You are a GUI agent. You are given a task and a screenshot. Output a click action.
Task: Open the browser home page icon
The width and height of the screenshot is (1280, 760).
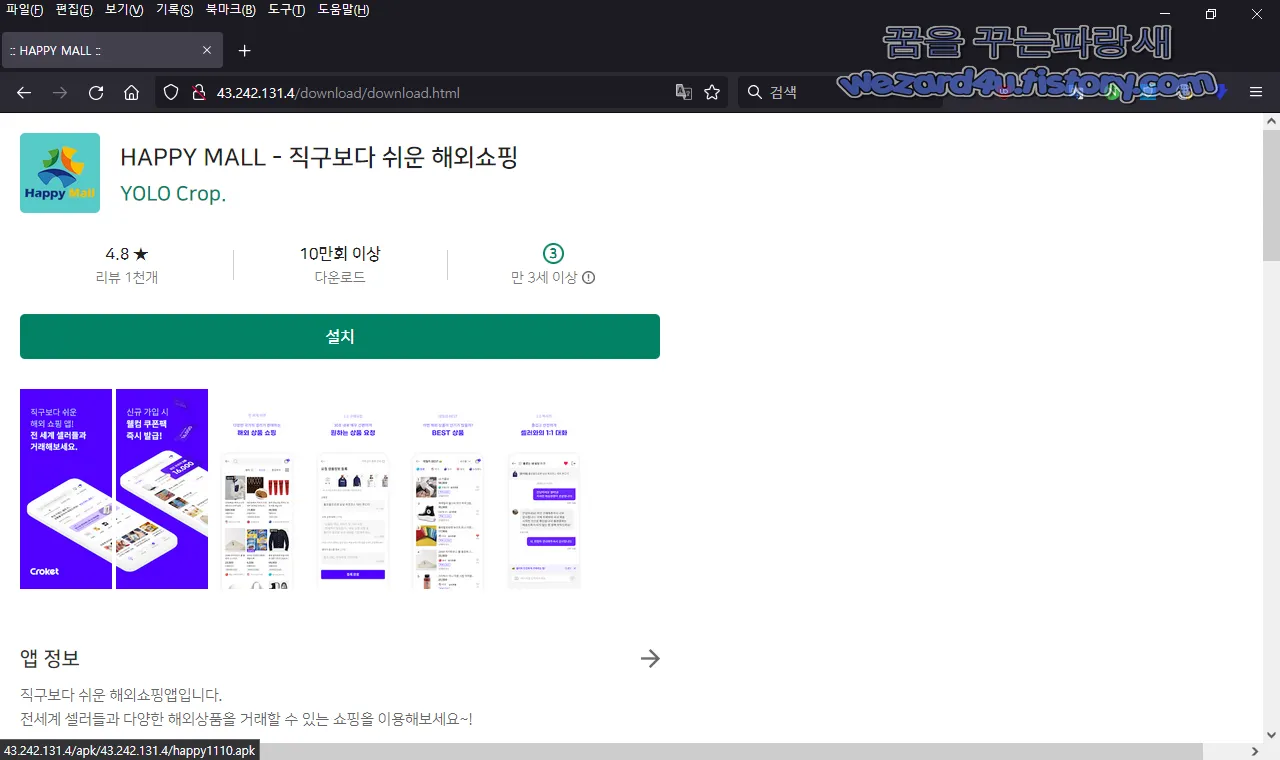131,93
